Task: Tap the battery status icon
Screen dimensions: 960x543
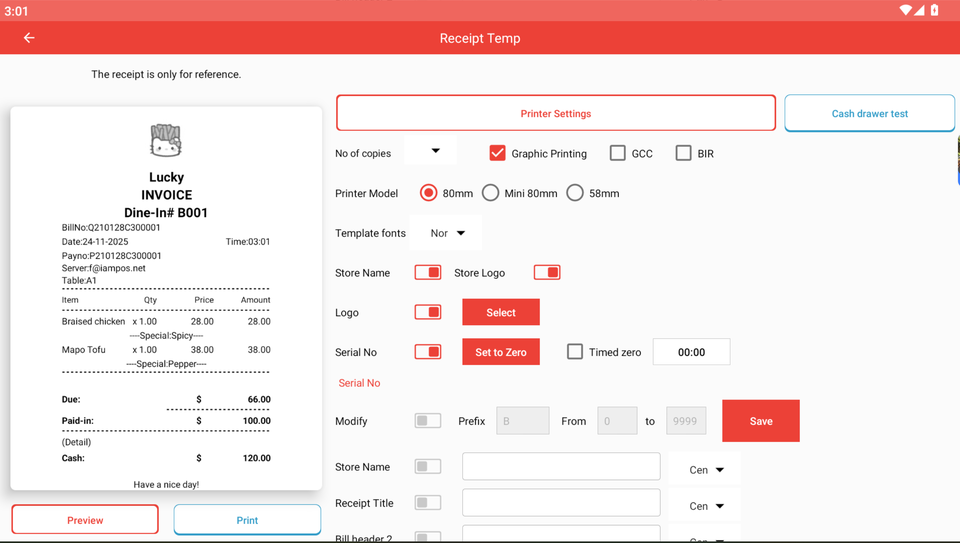Action: 935,10
